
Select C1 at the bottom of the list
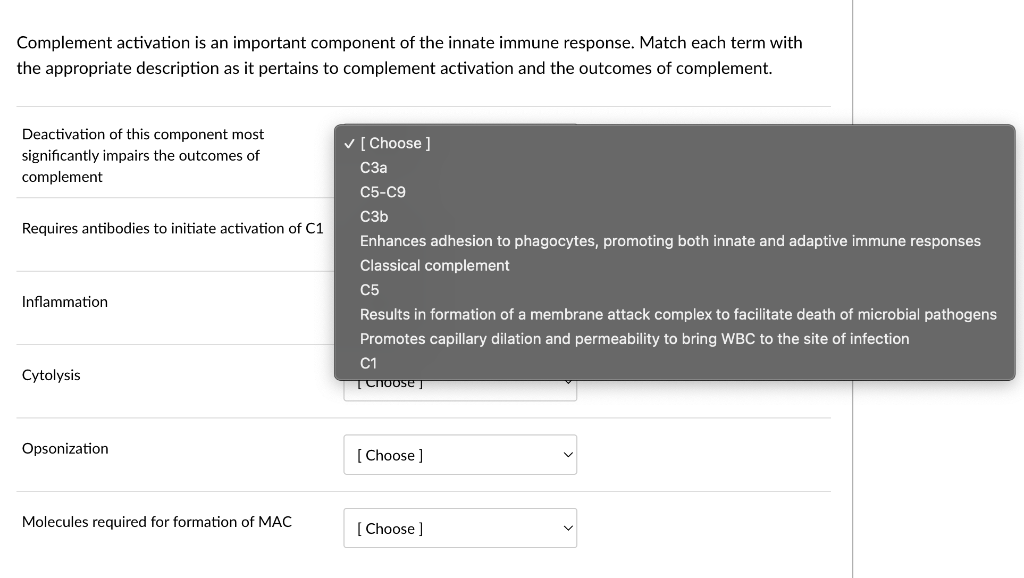tap(366, 363)
